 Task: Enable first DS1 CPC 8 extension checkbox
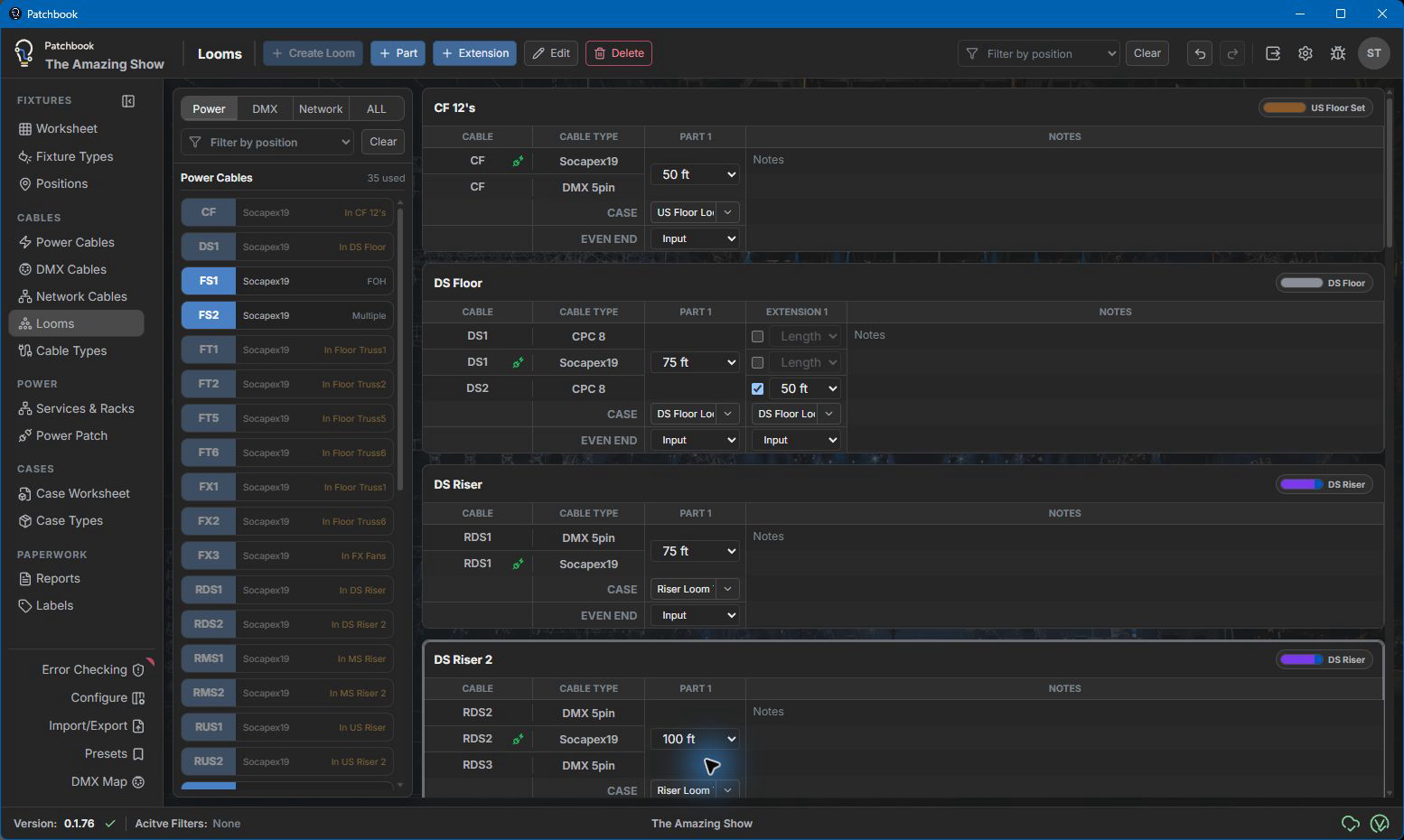[758, 336]
